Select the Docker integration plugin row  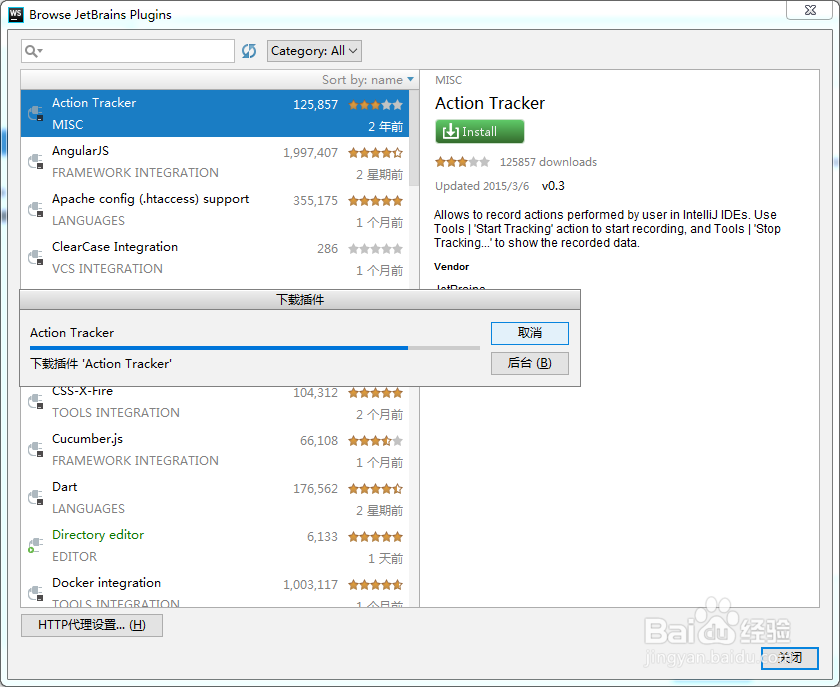215,588
